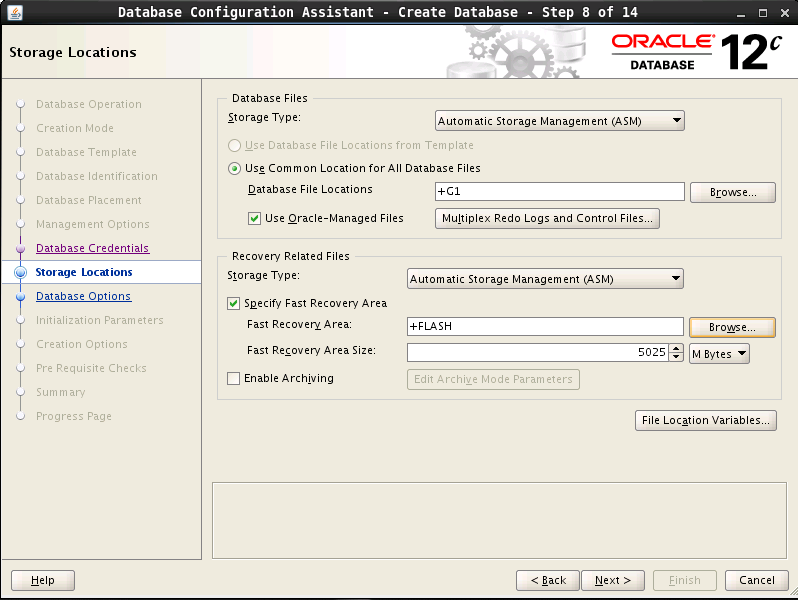This screenshot has width=798, height=600.
Task: Click the Database Options step bullet icon
Action: click(19, 297)
